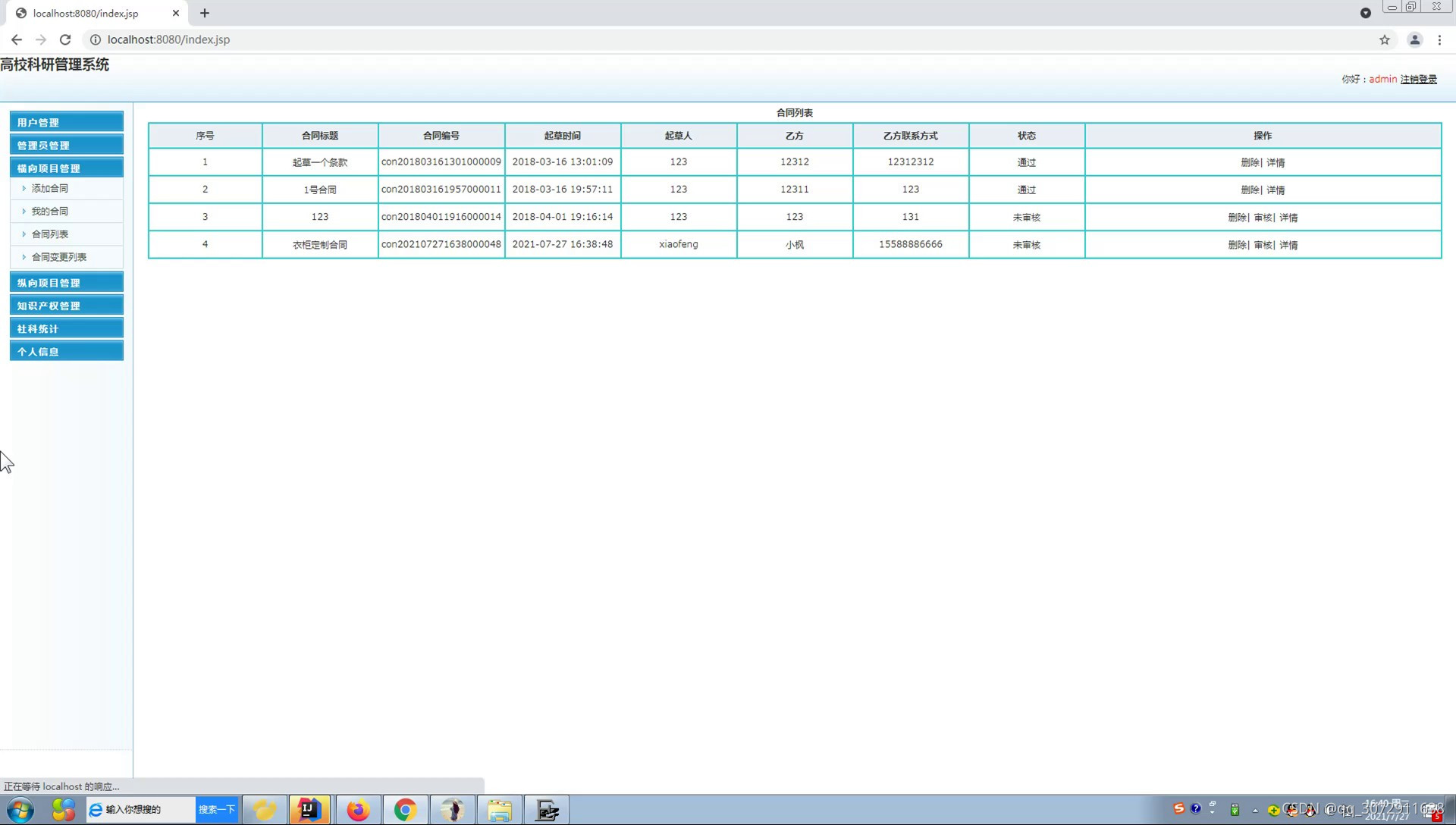
Task: Open the Chrome profile avatar icon
Action: [1414, 39]
